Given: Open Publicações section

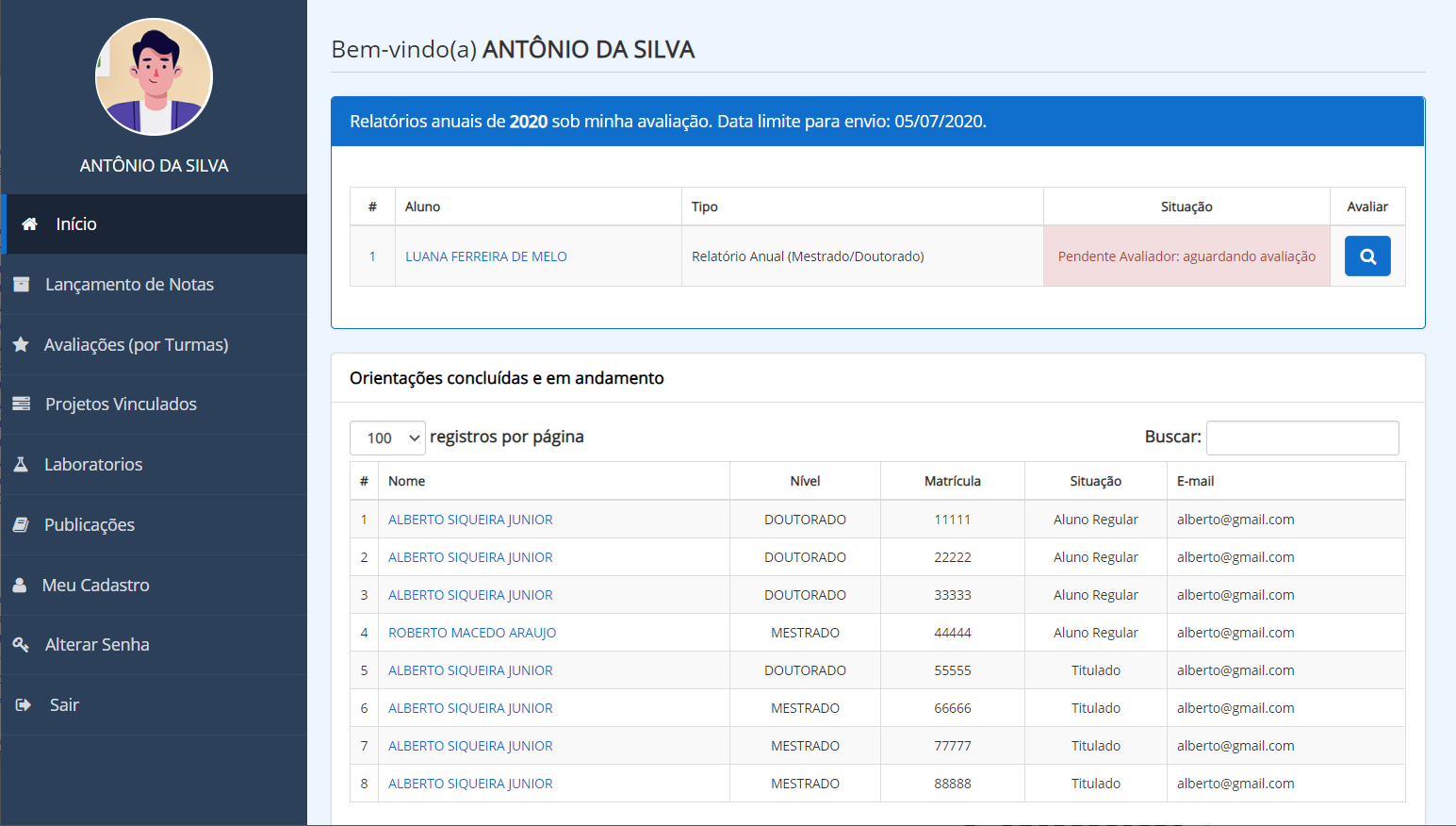Looking at the screenshot, I should (x=154, y=524).
